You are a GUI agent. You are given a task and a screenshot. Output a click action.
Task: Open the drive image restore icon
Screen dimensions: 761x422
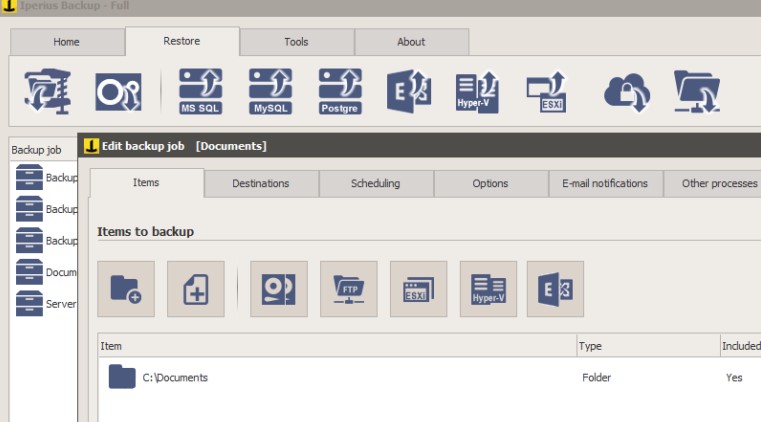click(118, 92)
